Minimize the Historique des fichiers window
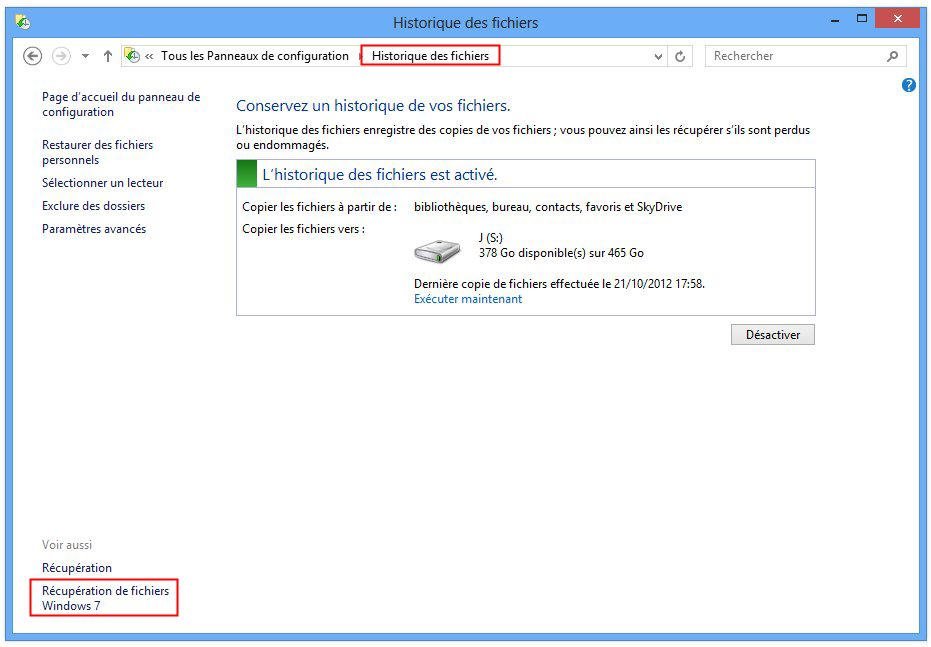 (x=836, y=20)
